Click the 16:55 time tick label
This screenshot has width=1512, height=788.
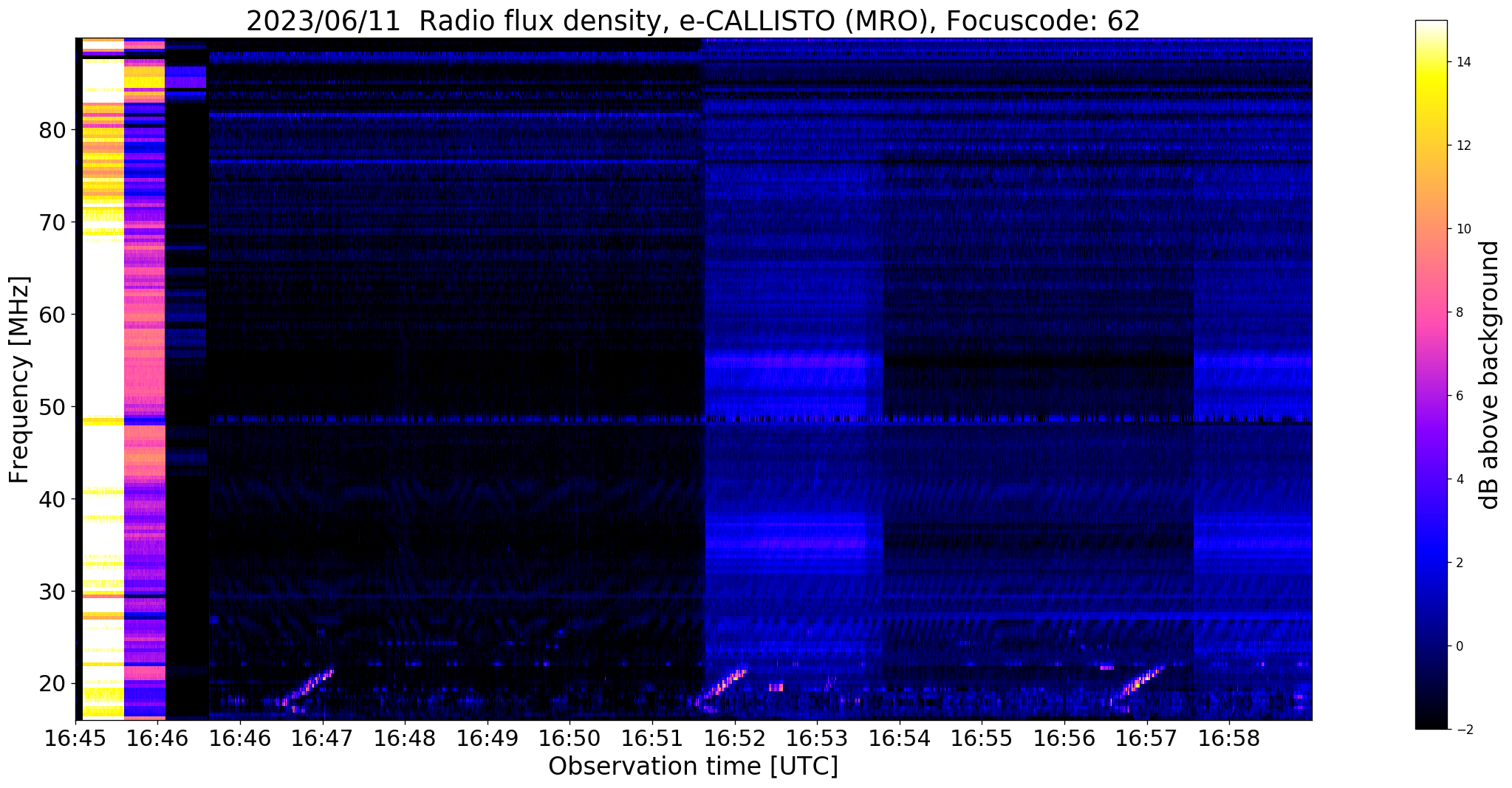coord(982,739)
